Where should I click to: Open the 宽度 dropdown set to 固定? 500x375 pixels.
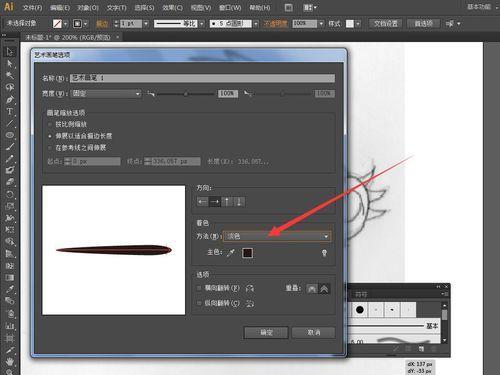[x=106, y=94]
